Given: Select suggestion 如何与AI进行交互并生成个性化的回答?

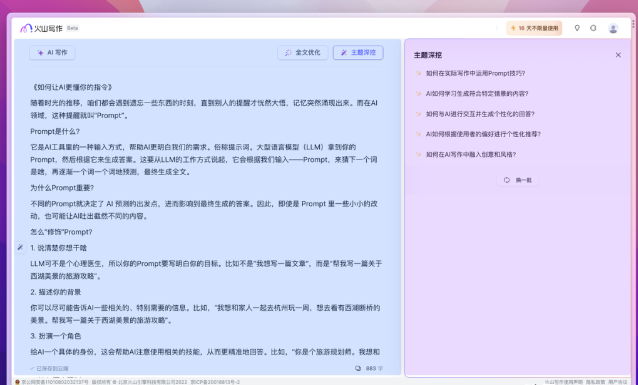Looking at the screenshot, I should tap(480, 114).
